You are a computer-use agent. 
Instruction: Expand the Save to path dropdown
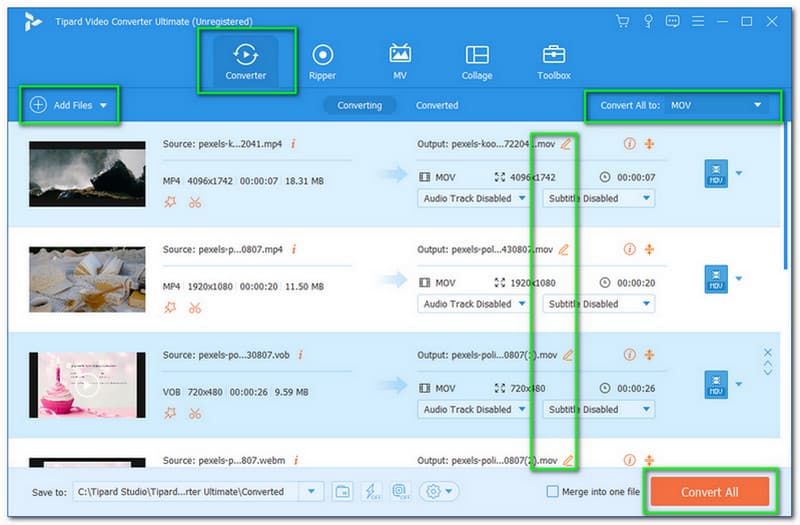click(x=311, y=492)
